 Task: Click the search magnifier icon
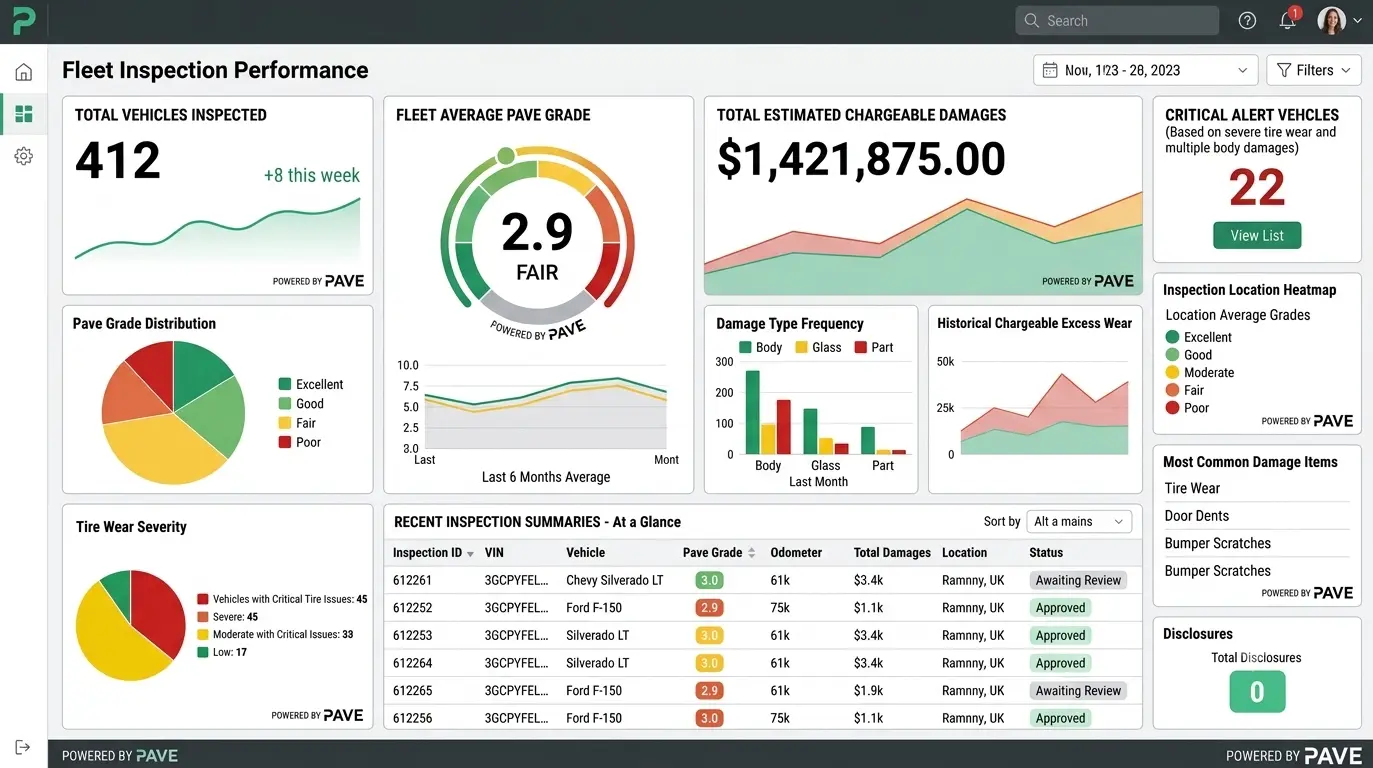1032,20
